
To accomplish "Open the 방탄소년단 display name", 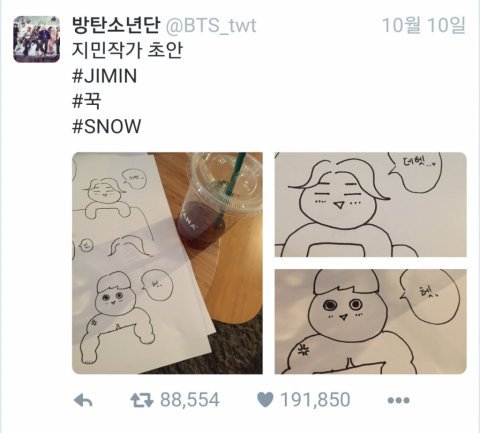I will [x=116, y=25].
